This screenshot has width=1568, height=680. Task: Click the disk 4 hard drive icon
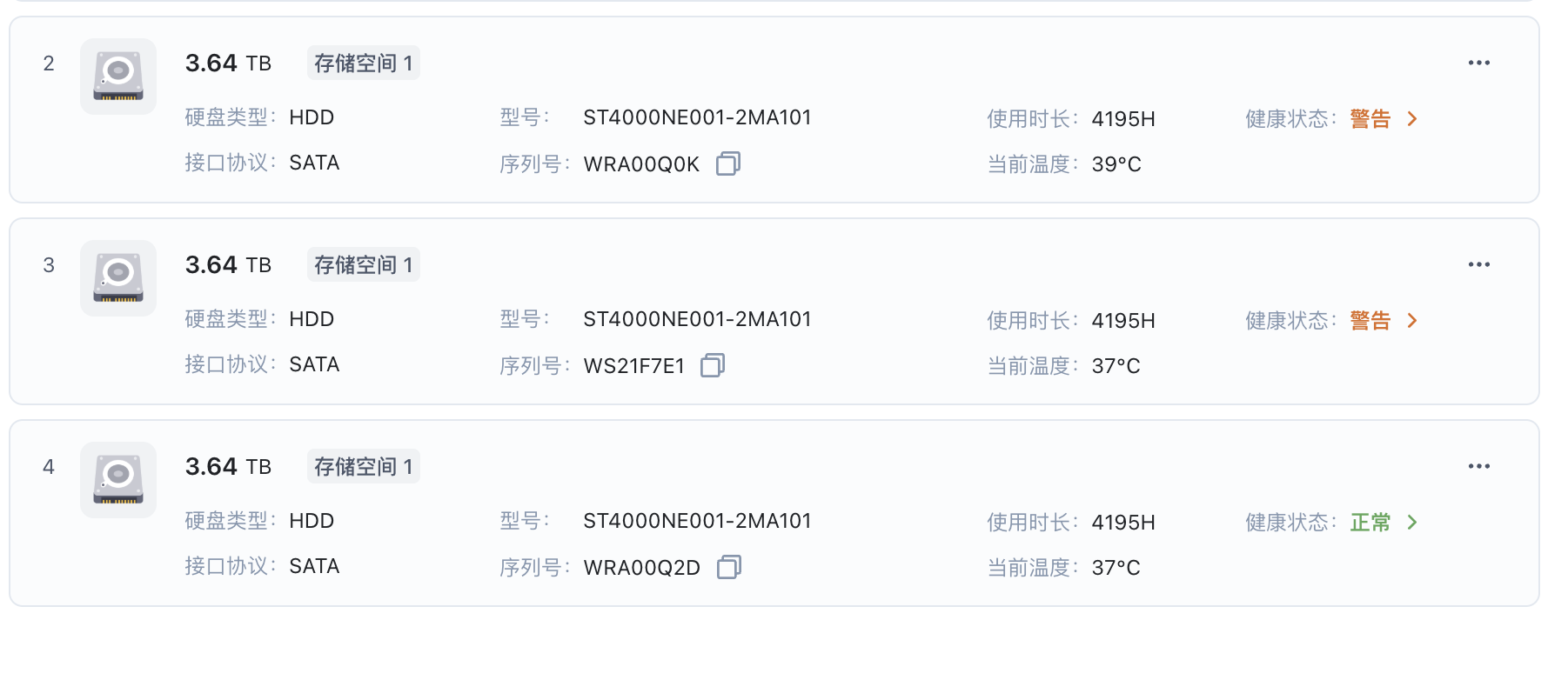[118, 480]
